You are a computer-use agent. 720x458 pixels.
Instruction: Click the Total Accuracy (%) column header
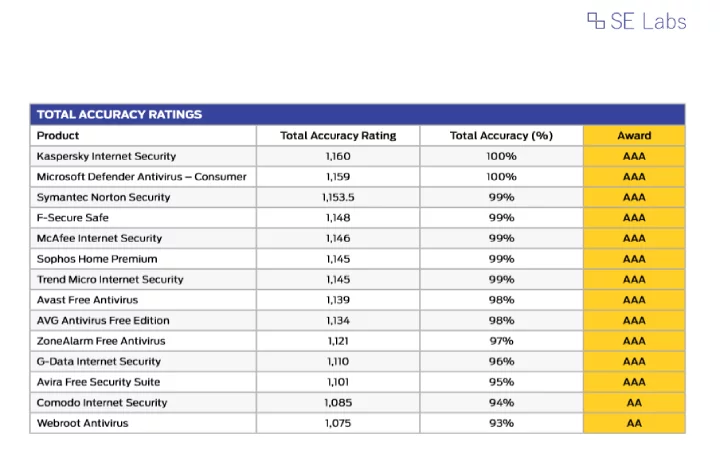coord(501,136)
